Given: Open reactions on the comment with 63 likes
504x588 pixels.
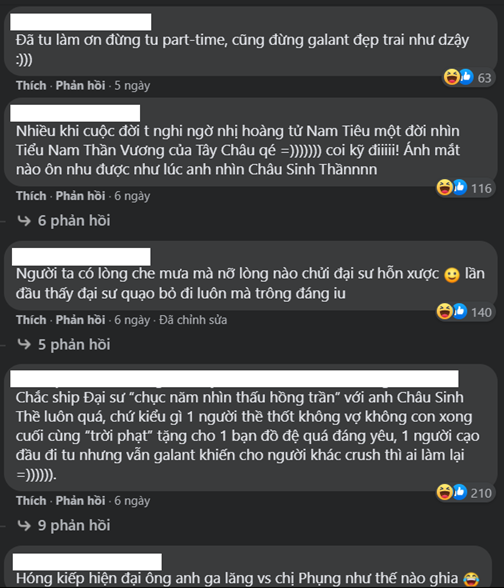Looking at the screenshot, I should click(468, 77).
